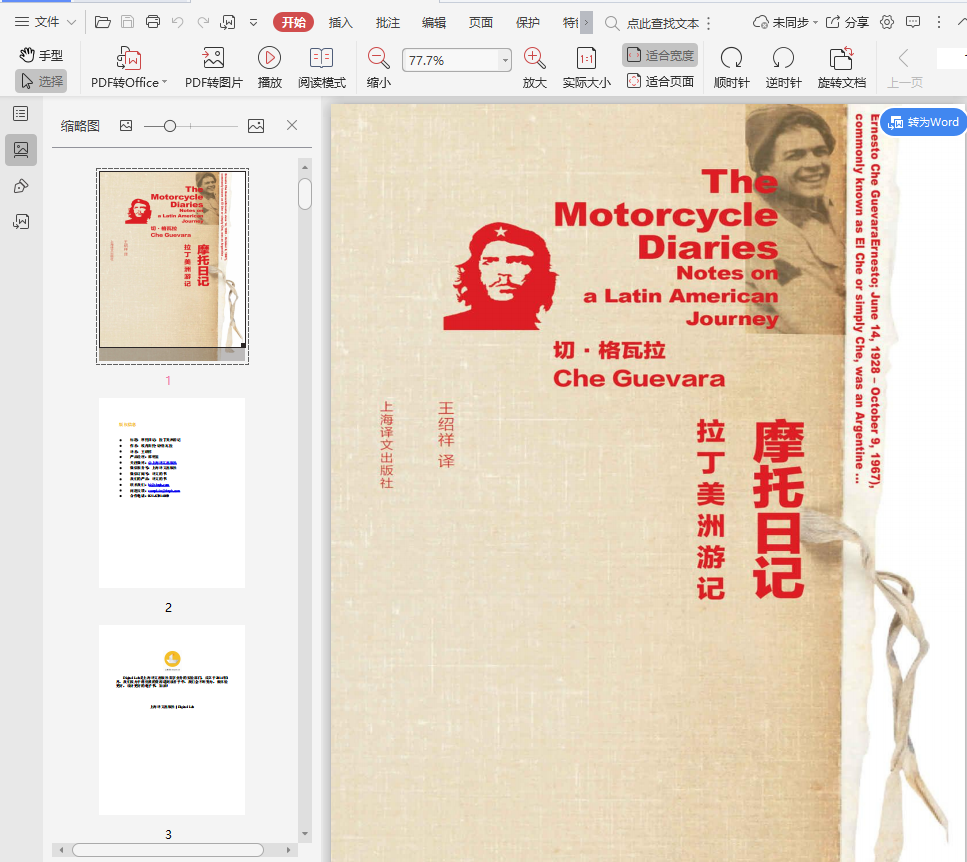Open the bookmarks outline sidebar icon
Image resolution: width=967 pixels, height=862 pixels.
pos(20,114)
